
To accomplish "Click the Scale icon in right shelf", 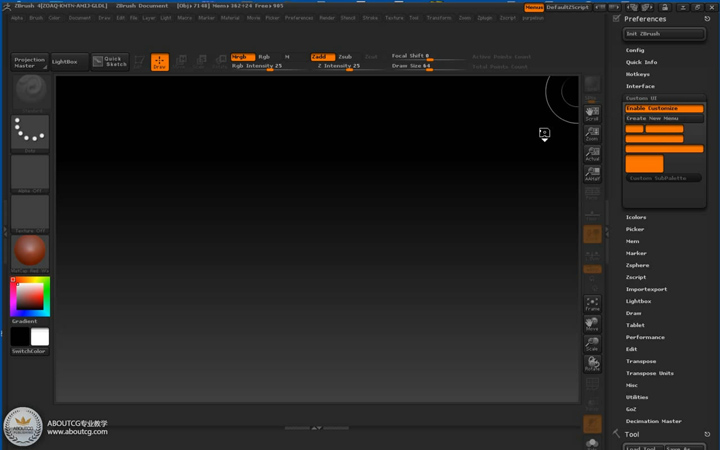I will 592,344.
